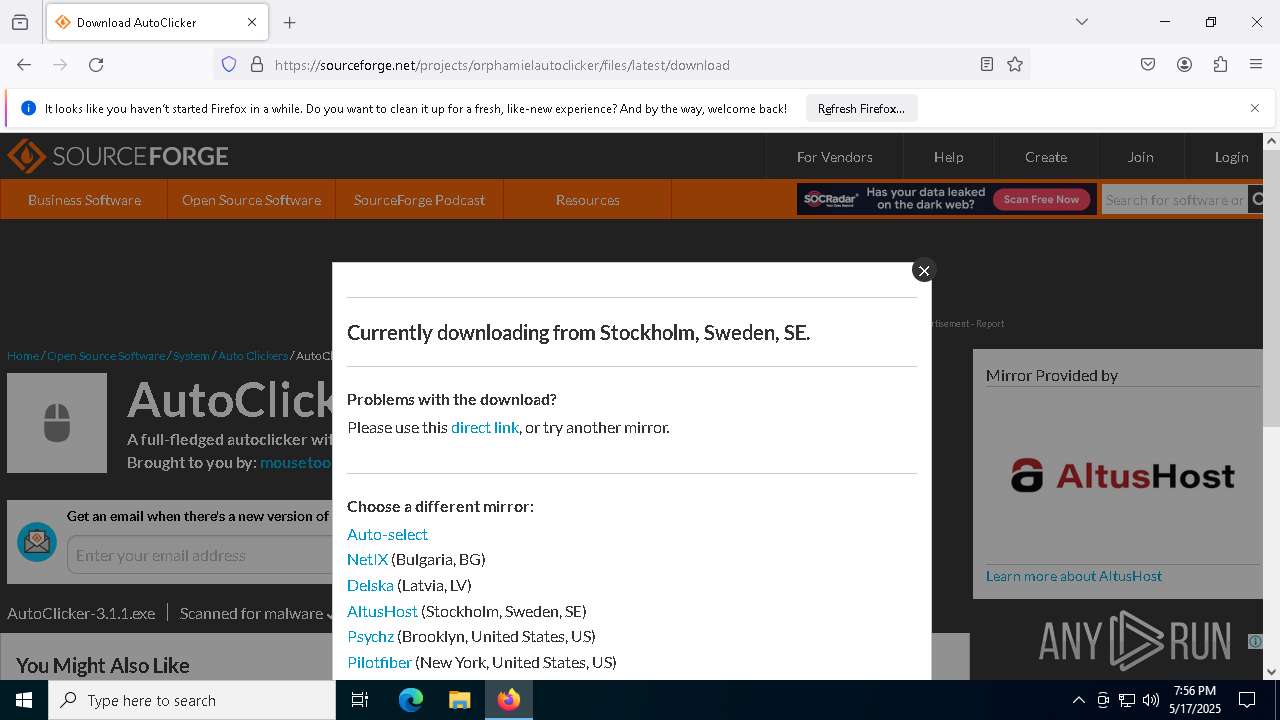This screenshot has height=720, width=1280.
Task: Reload the current page
Action: pos(96,65)
